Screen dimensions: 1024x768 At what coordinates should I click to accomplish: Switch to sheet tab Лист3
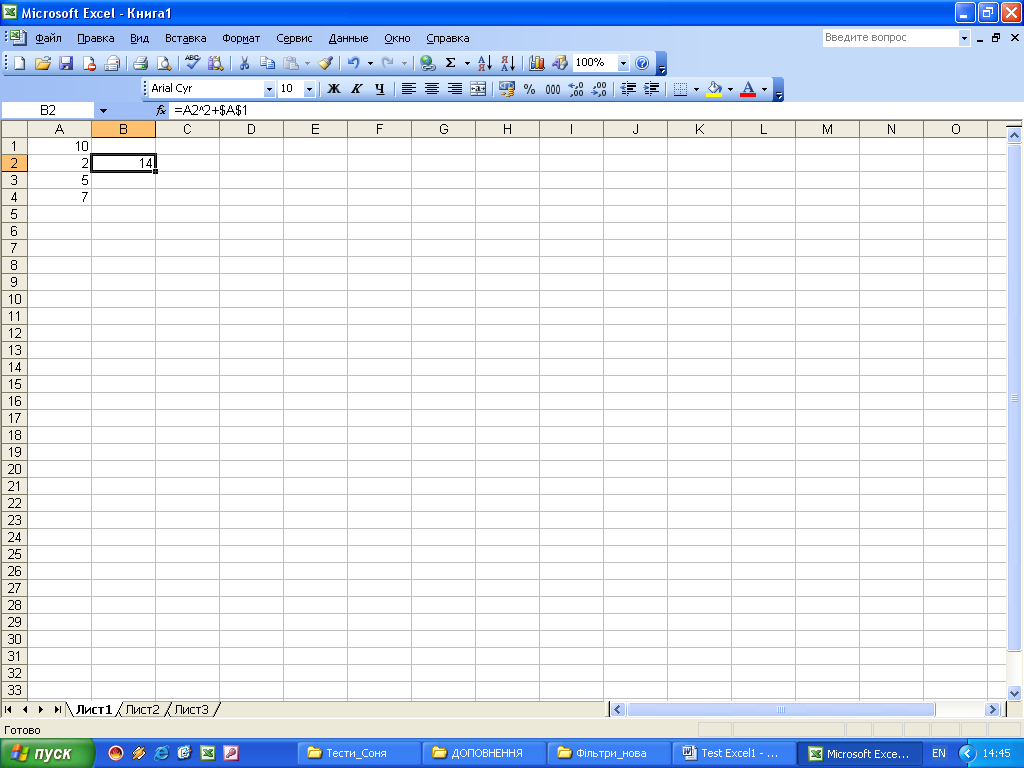(191, 709)
